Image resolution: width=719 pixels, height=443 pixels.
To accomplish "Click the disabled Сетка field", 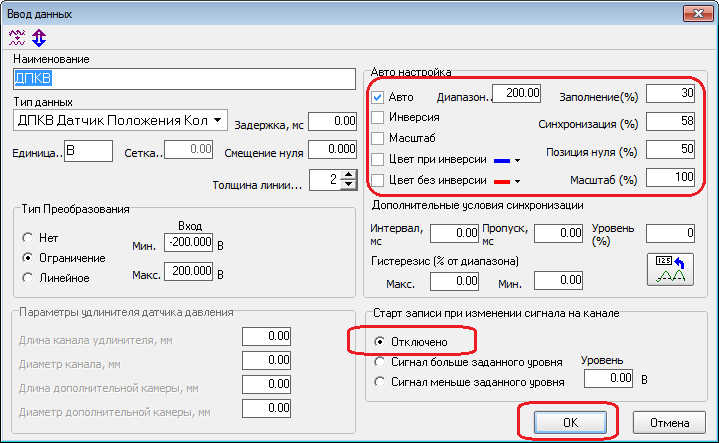I will click(x=188, y=150).
